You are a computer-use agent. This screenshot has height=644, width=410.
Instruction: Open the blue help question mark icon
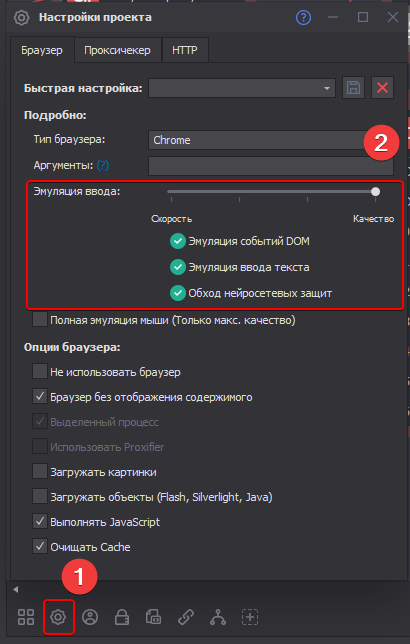pyautogui.click(x=303, y=18)
